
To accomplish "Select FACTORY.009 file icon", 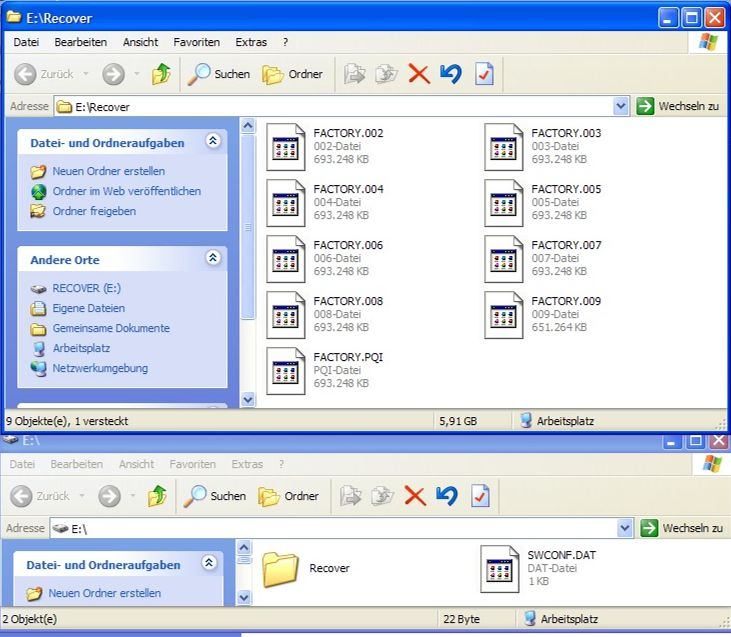I will (503, 315).
